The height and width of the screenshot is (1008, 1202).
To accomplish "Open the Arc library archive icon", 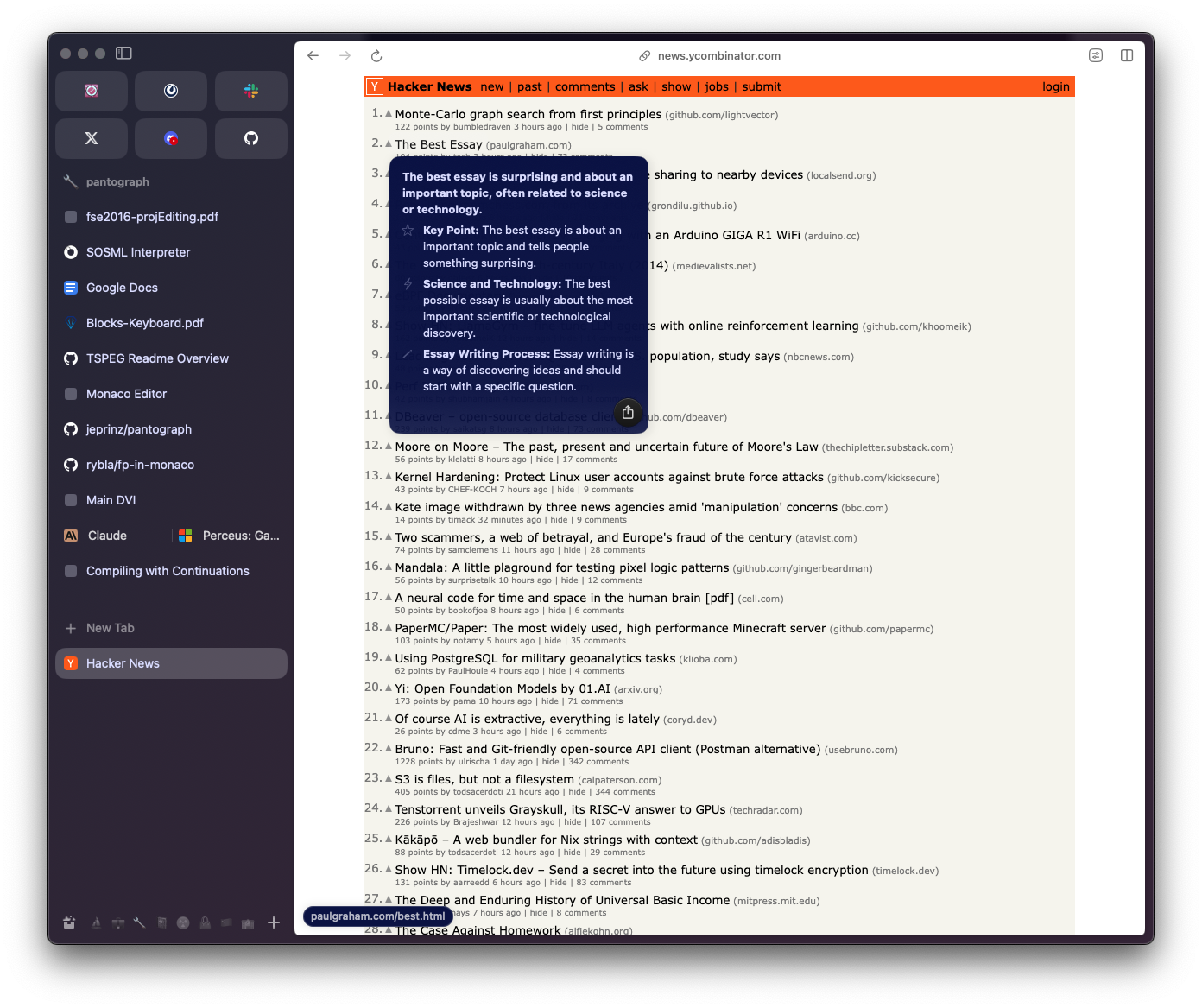I will (69, 922).
